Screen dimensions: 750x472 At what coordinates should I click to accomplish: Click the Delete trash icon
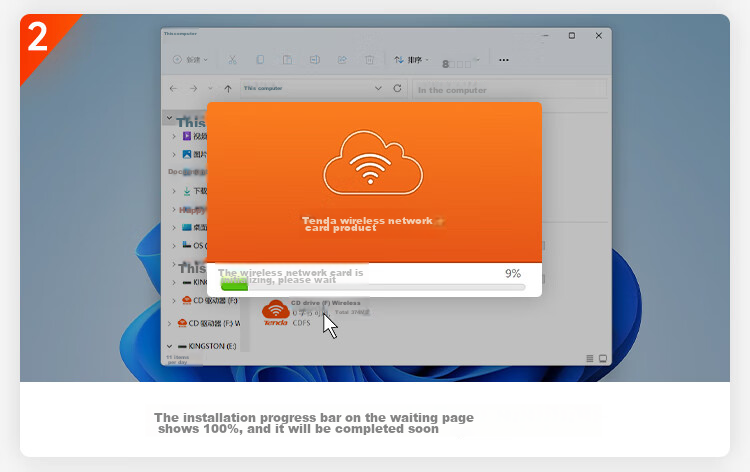coord(369,60)
